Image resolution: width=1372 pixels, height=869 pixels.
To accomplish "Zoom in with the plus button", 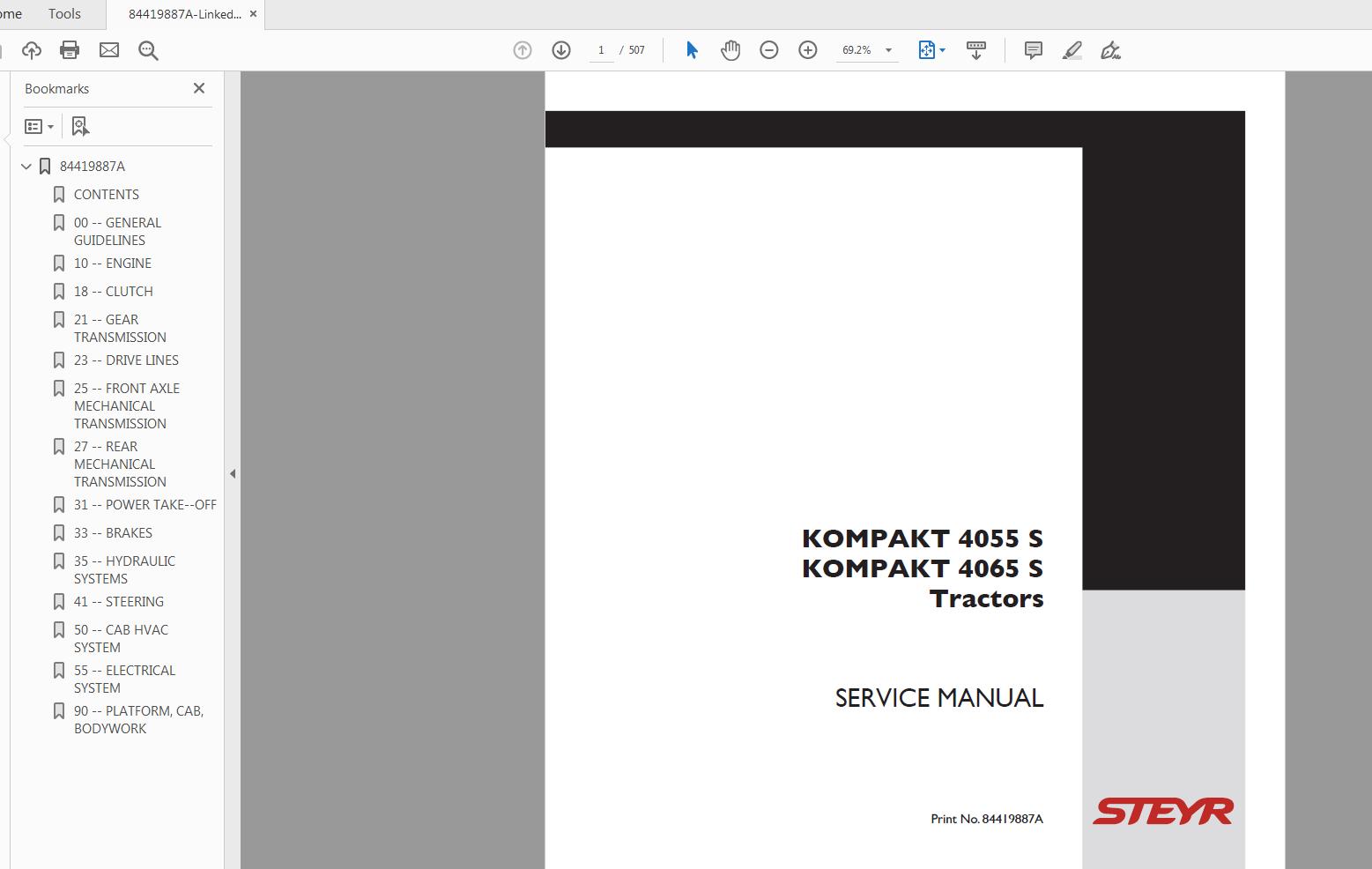I will 808,50.
